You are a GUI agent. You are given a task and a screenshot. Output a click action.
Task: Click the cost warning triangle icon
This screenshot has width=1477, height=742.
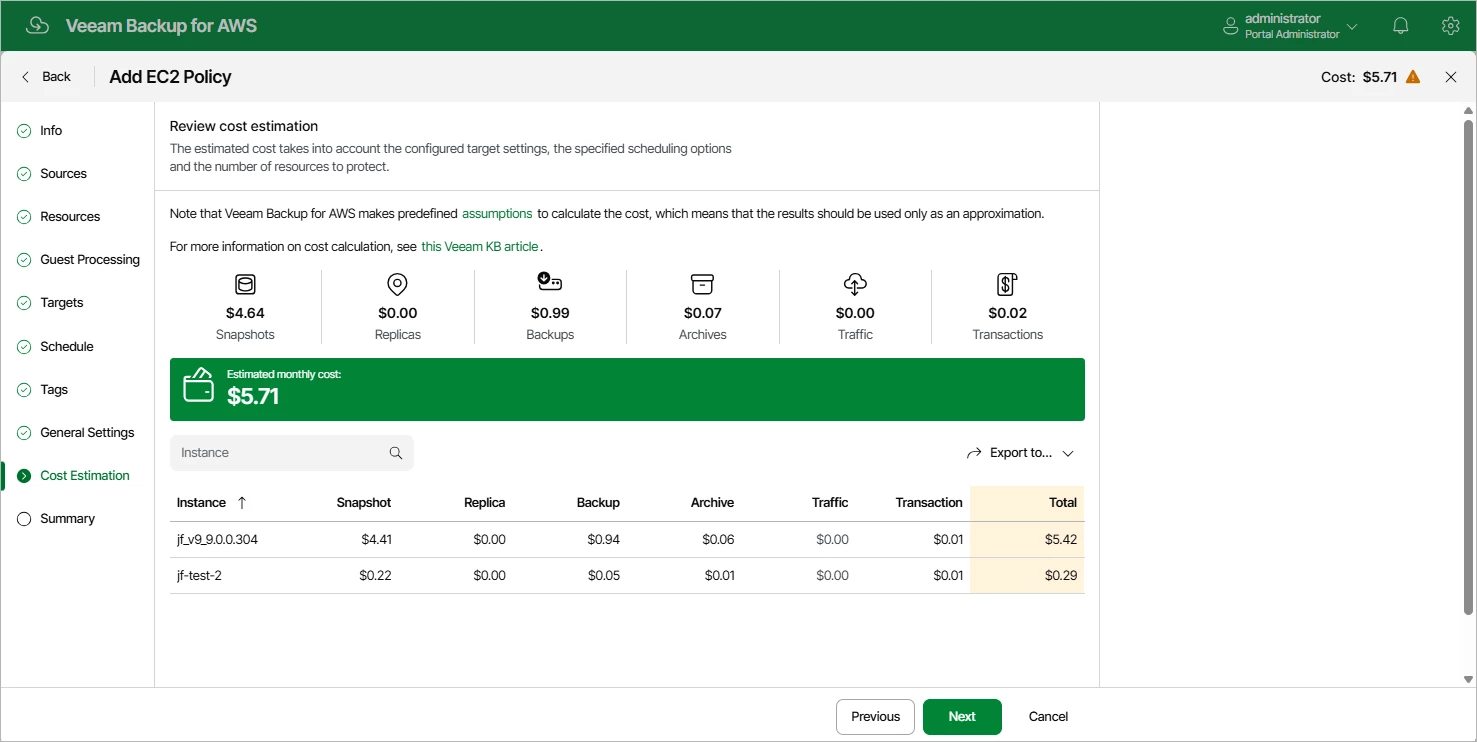coord(1413,77)
